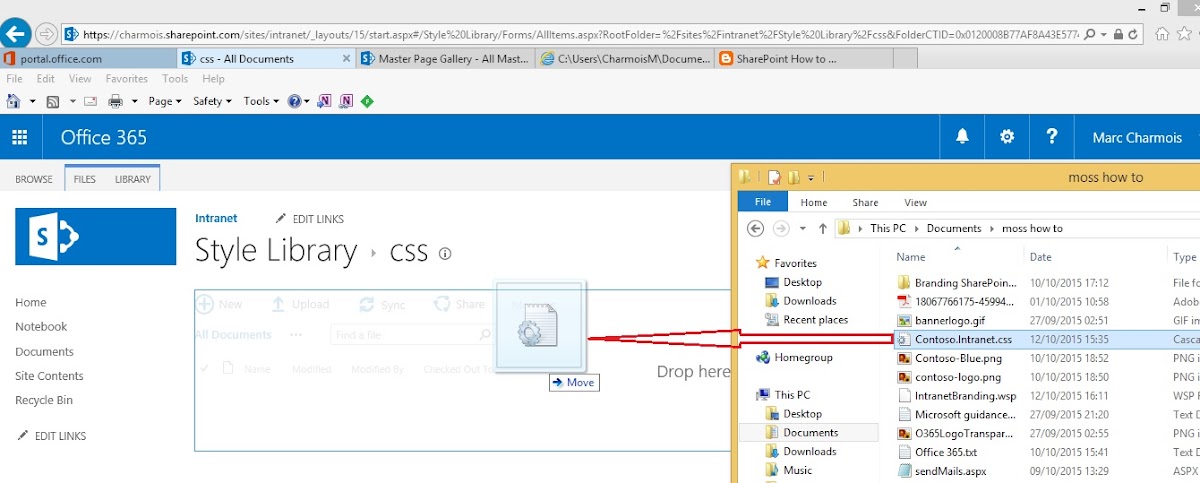The width and height of the screenshot is (1200, 483).
Task: Open the Office 365 app launcher grid
Action: (x=20, y=138)
